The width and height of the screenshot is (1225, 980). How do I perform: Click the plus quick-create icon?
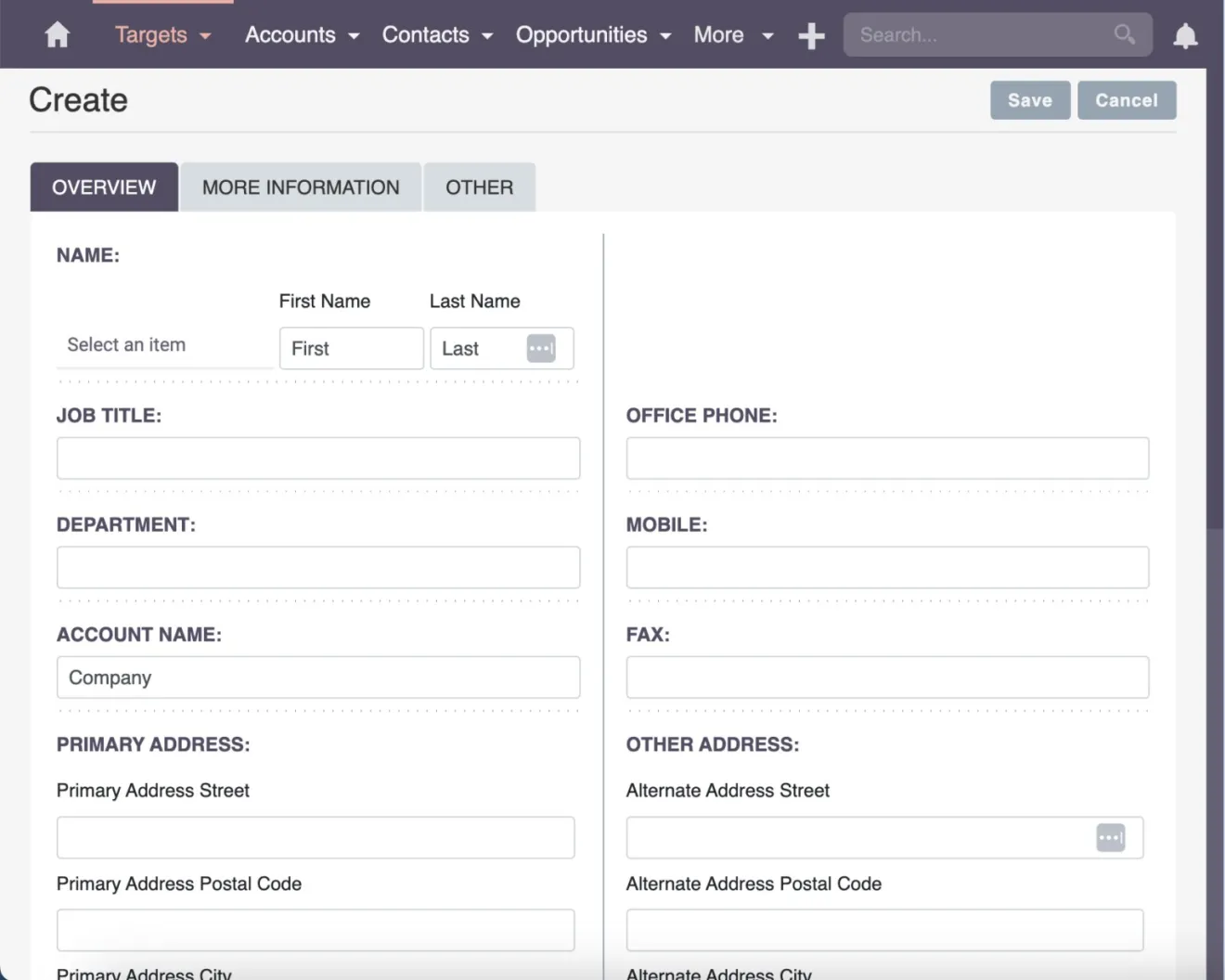pos(811,36)
